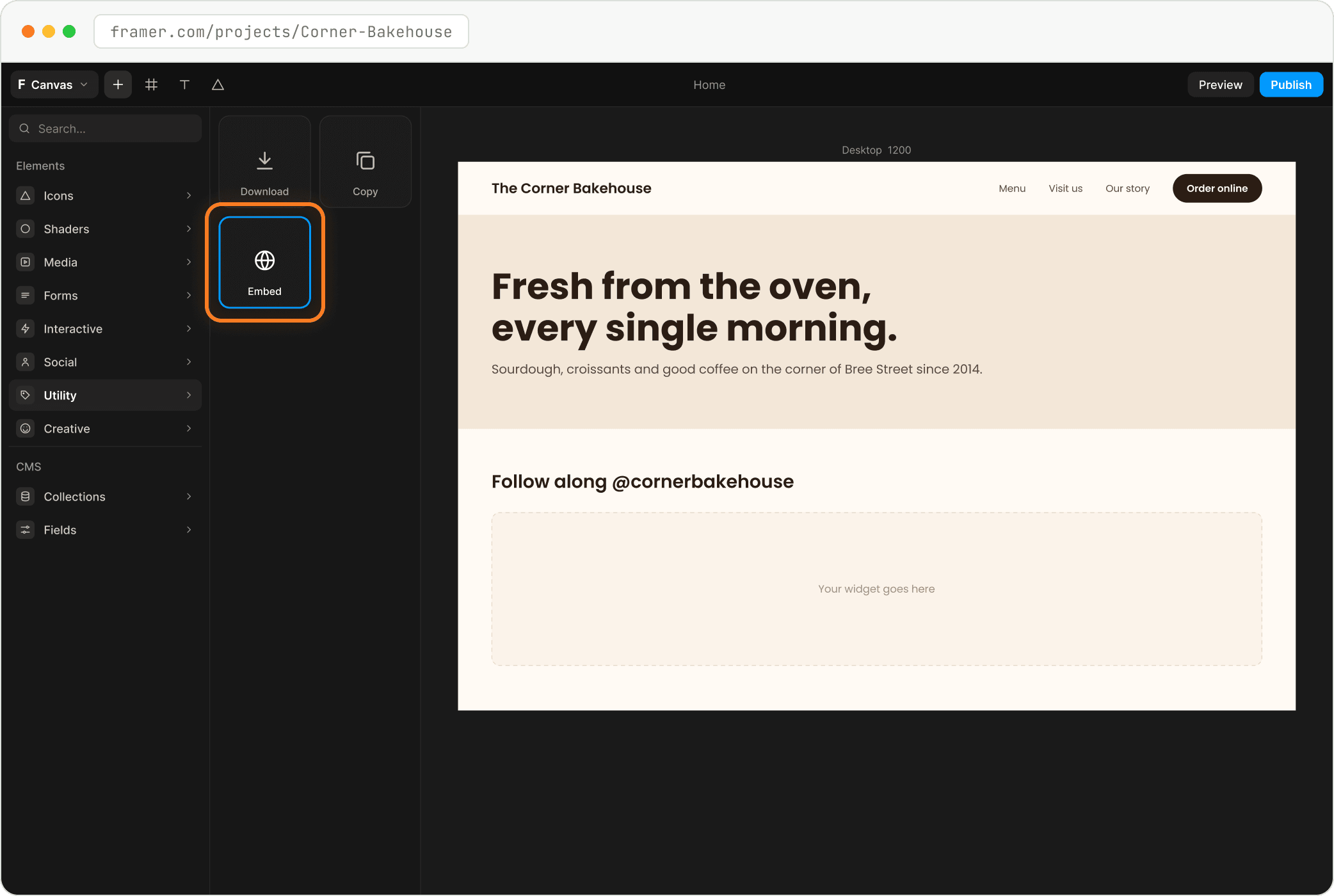Expand the Collections chevron

(x=189, y=497)
